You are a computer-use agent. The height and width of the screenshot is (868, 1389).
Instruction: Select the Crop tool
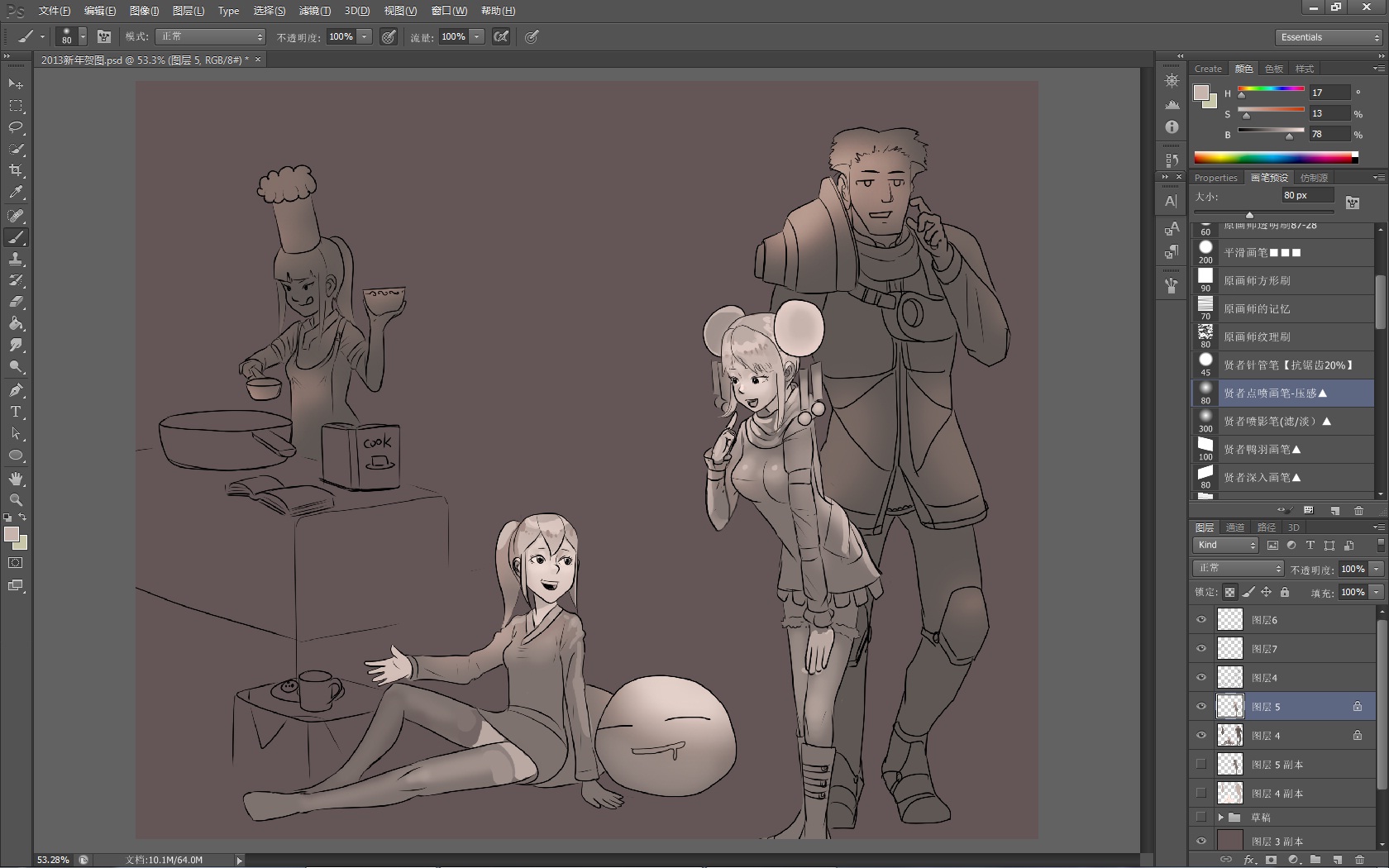click(16, 170)
